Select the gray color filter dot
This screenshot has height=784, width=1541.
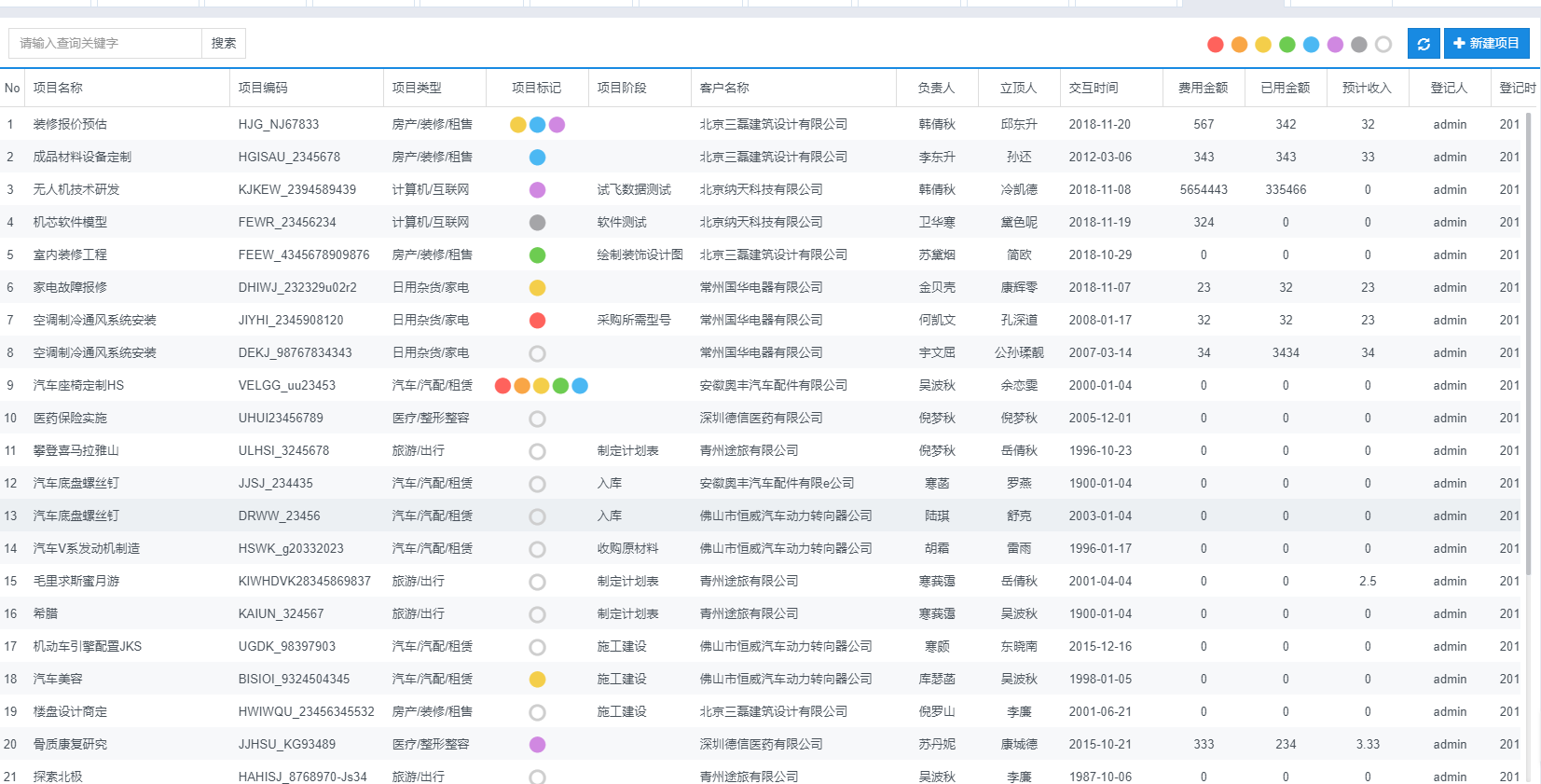coord(1359,45)
